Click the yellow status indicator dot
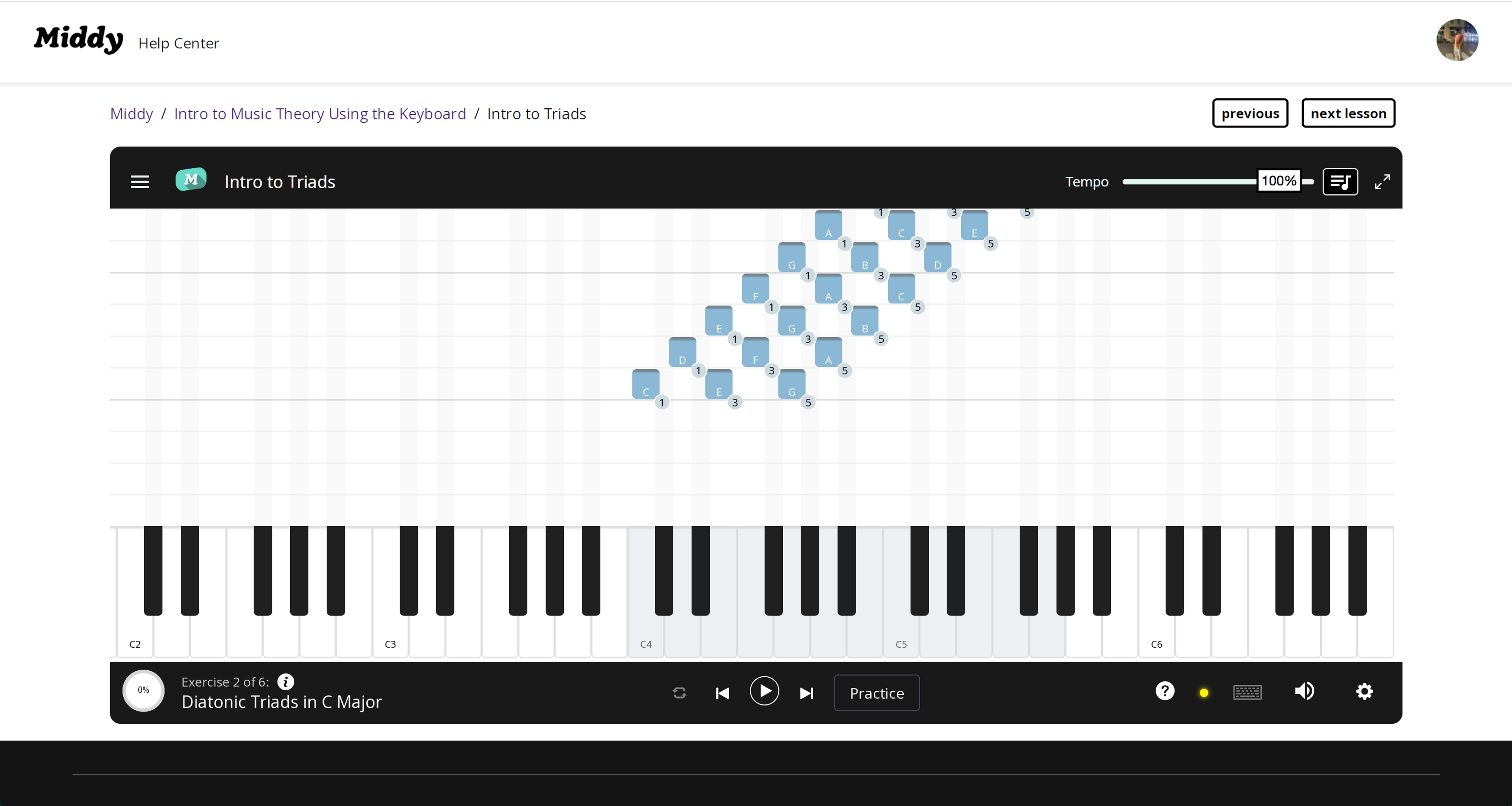This screenshot has height=806, width=1512. 1204,692
